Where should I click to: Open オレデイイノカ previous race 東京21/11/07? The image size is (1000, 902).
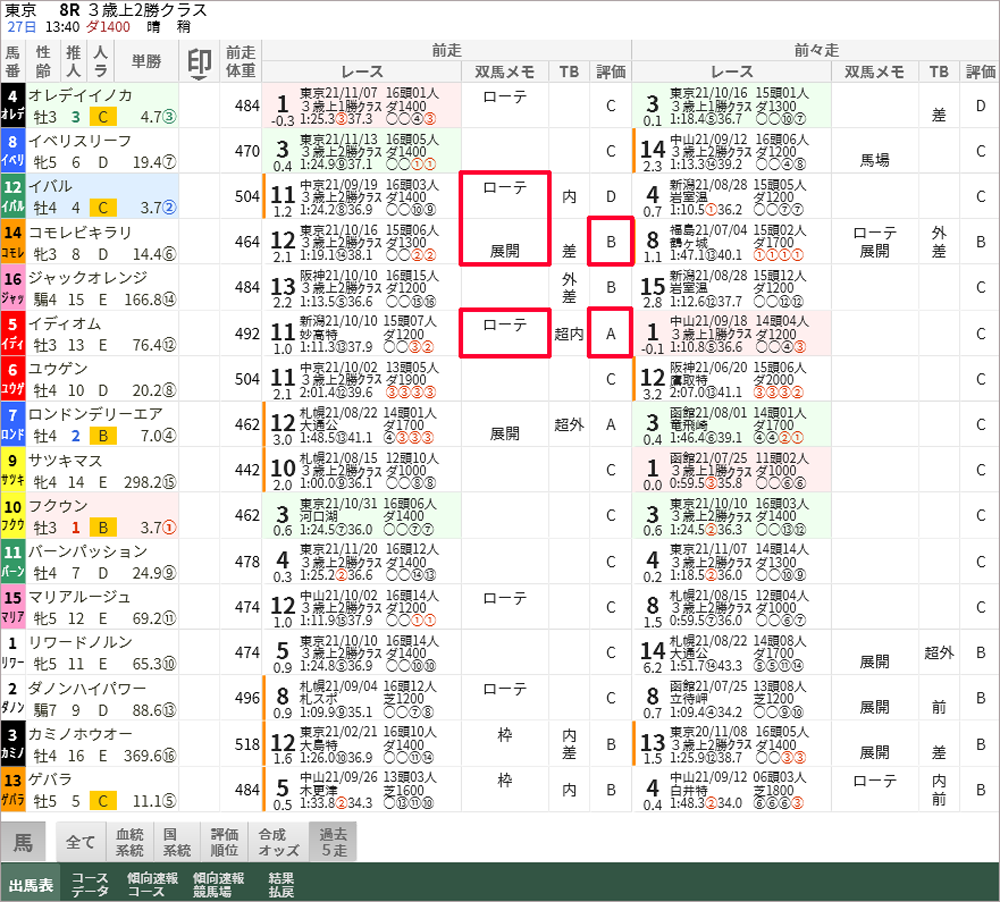pyautogui.click(x=362, y=105)
